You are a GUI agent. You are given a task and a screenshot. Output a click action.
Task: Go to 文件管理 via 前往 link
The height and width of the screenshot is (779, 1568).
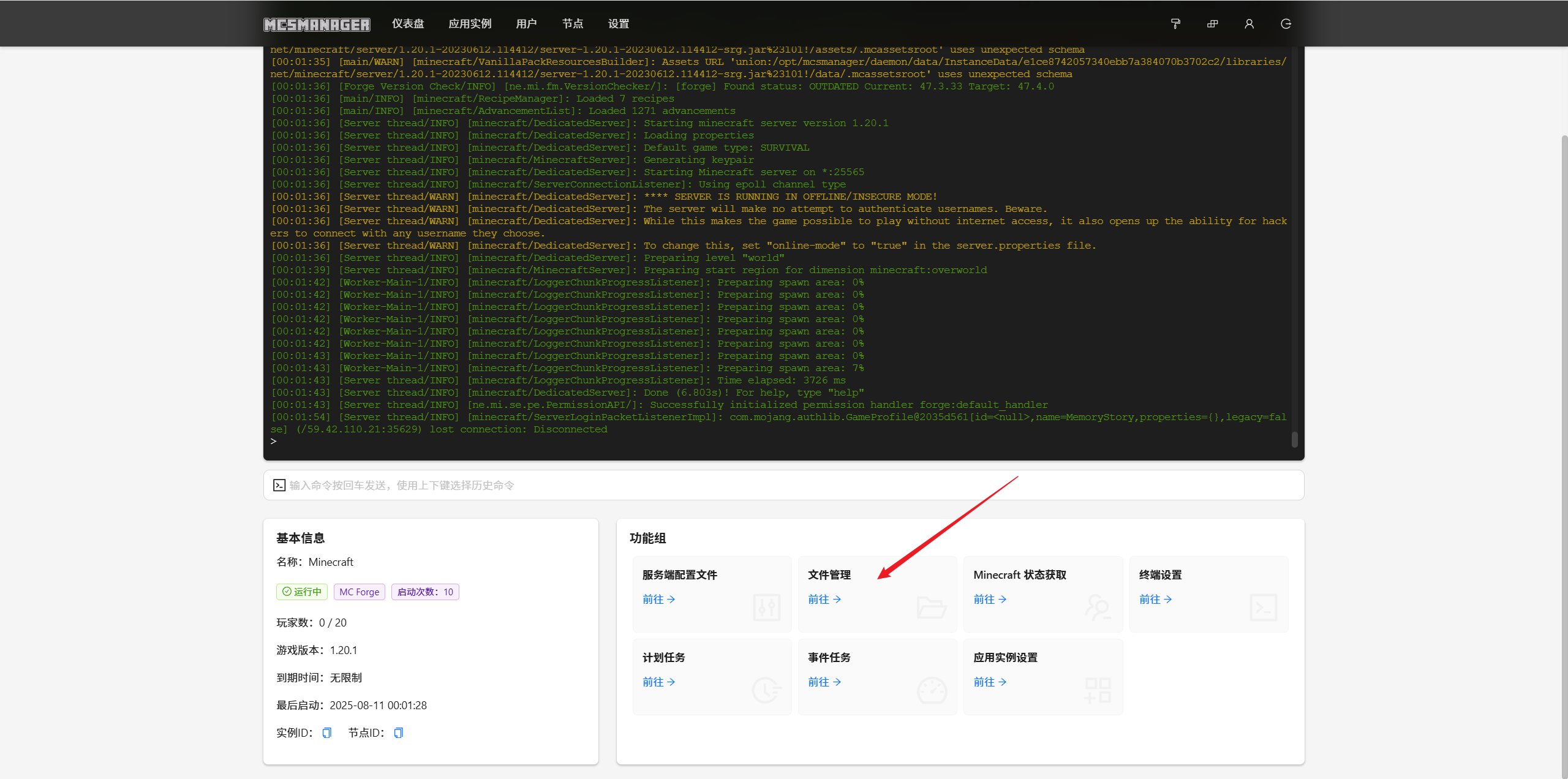point(824,600)
